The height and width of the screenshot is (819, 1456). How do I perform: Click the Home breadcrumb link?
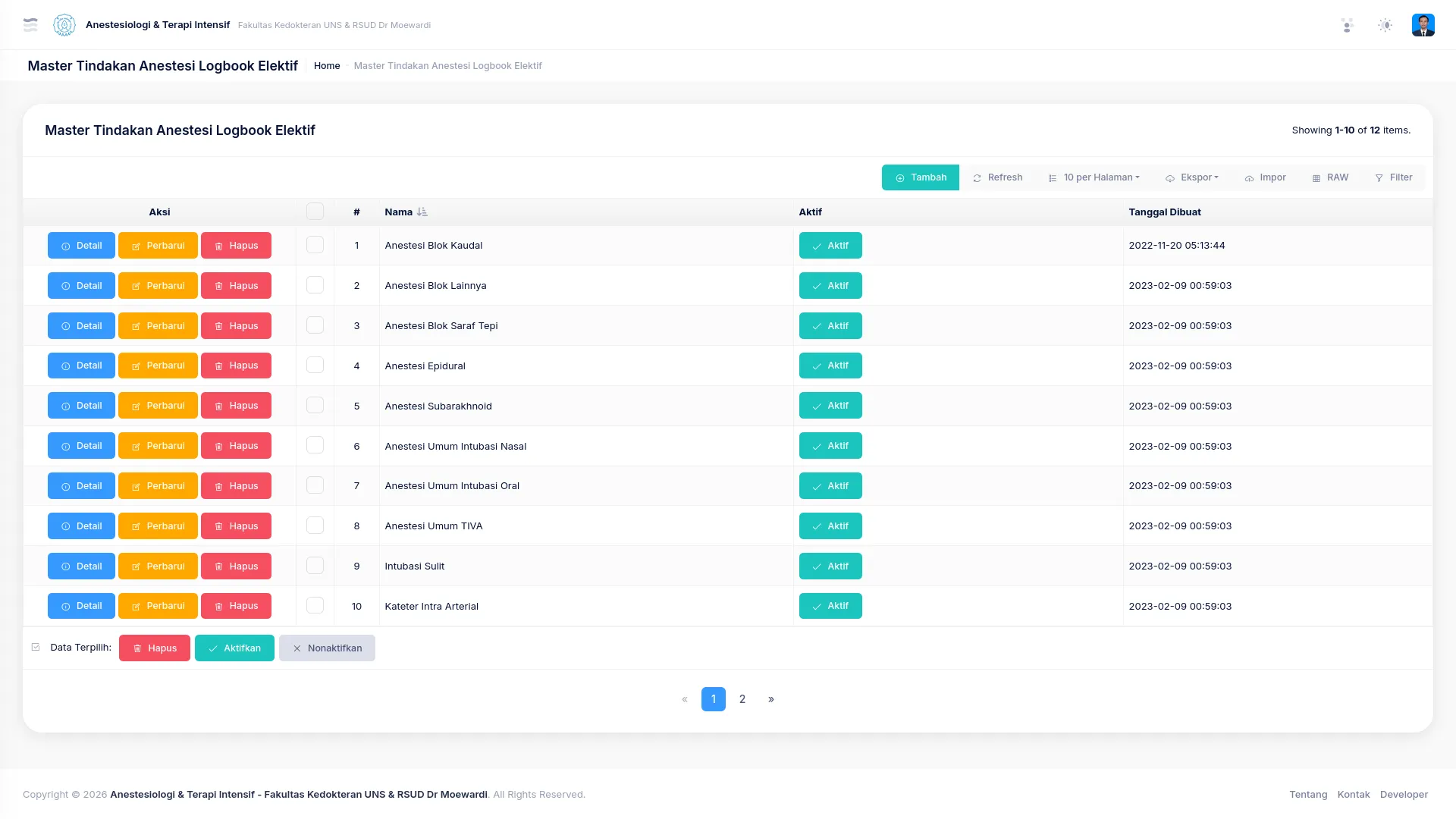point(327,66)
